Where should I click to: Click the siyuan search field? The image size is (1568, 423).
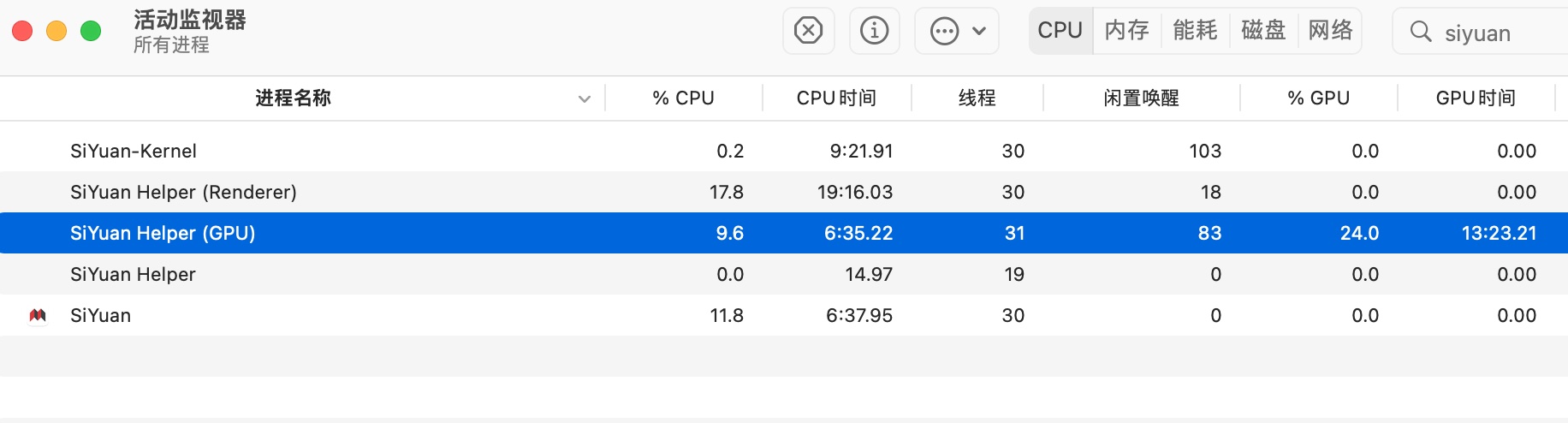1481,32
